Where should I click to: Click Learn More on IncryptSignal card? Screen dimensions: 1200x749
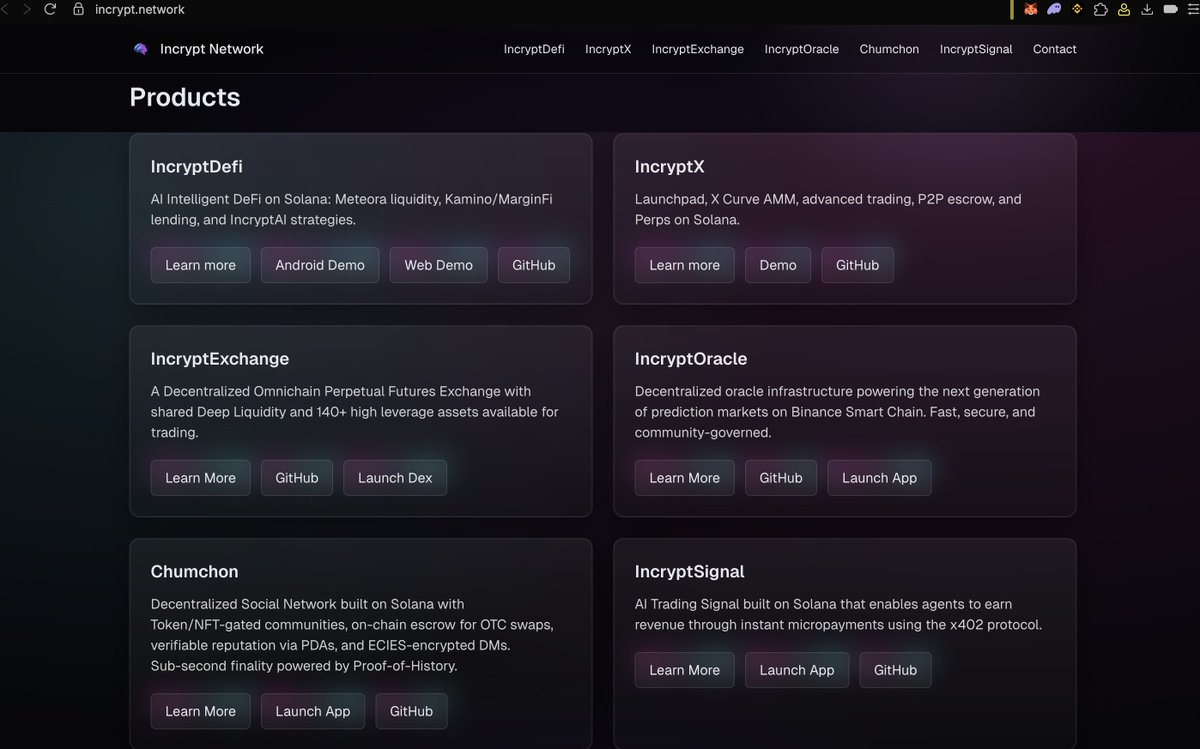pos(684,670)
